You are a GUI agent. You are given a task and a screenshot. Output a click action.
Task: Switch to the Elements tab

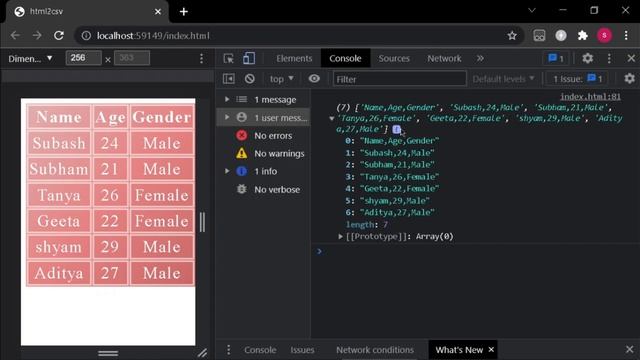point(294,58)
